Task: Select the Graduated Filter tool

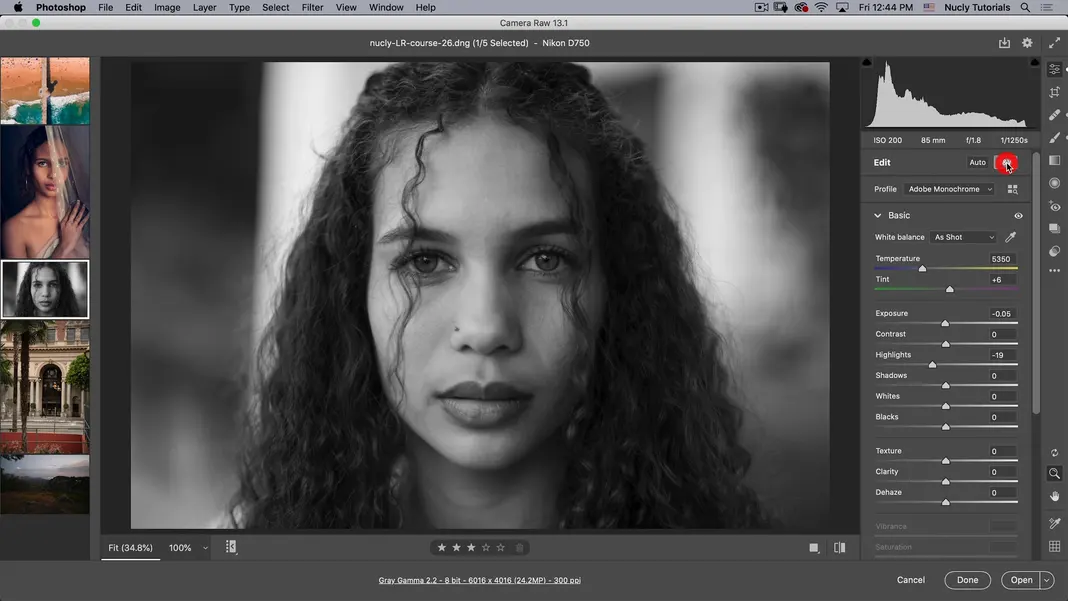Action: pyautogui.click(x=1054, y=160)
